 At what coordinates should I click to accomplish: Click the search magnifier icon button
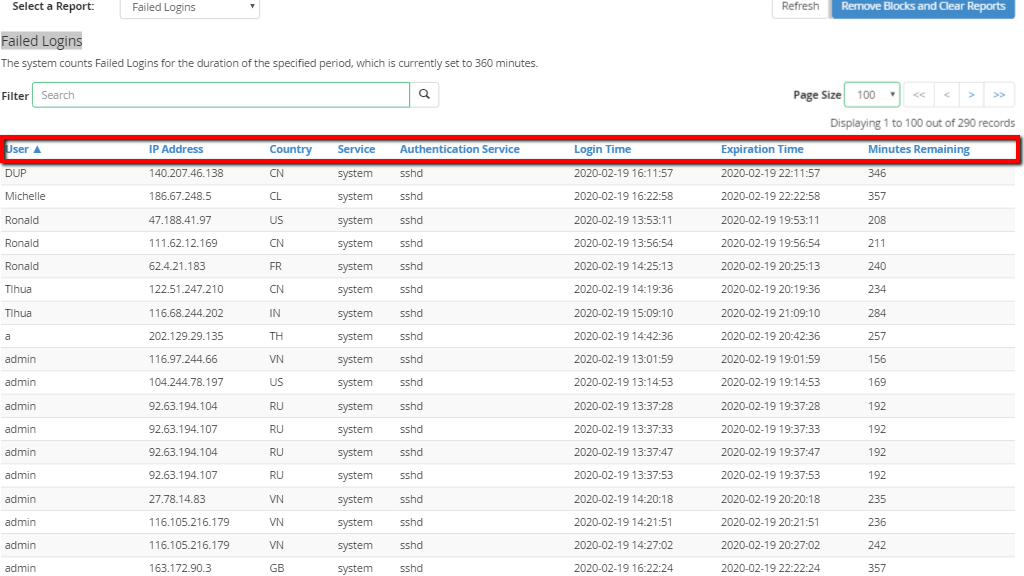click(x=424, y=95)
